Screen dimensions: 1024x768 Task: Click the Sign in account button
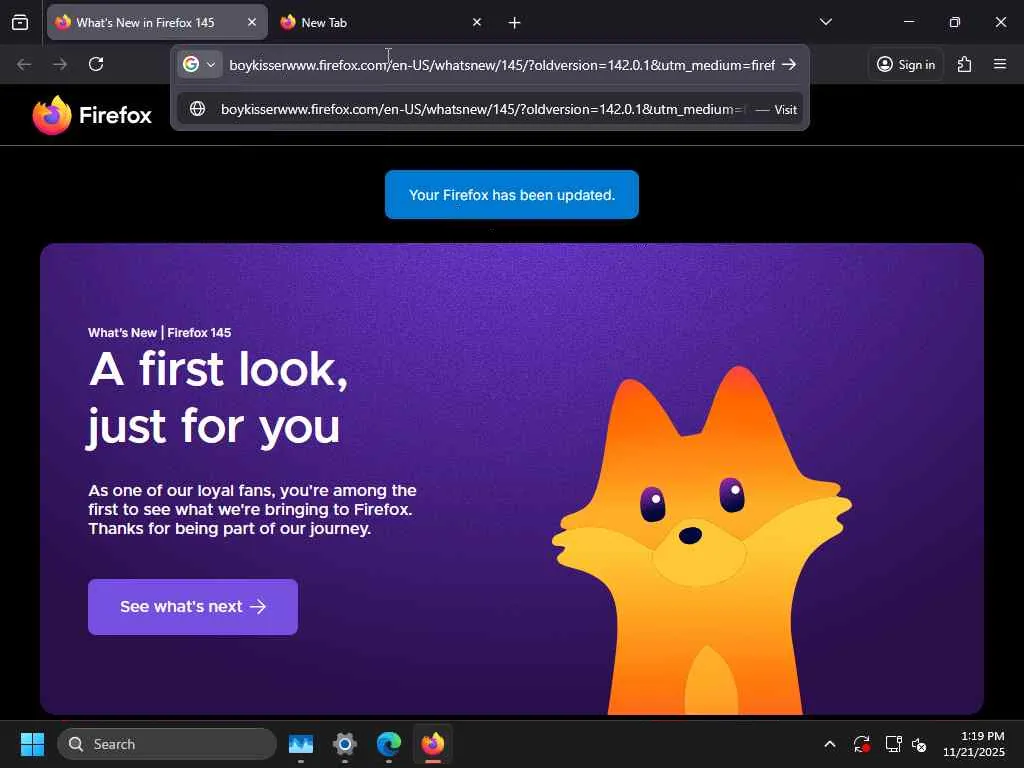point(906,65)
